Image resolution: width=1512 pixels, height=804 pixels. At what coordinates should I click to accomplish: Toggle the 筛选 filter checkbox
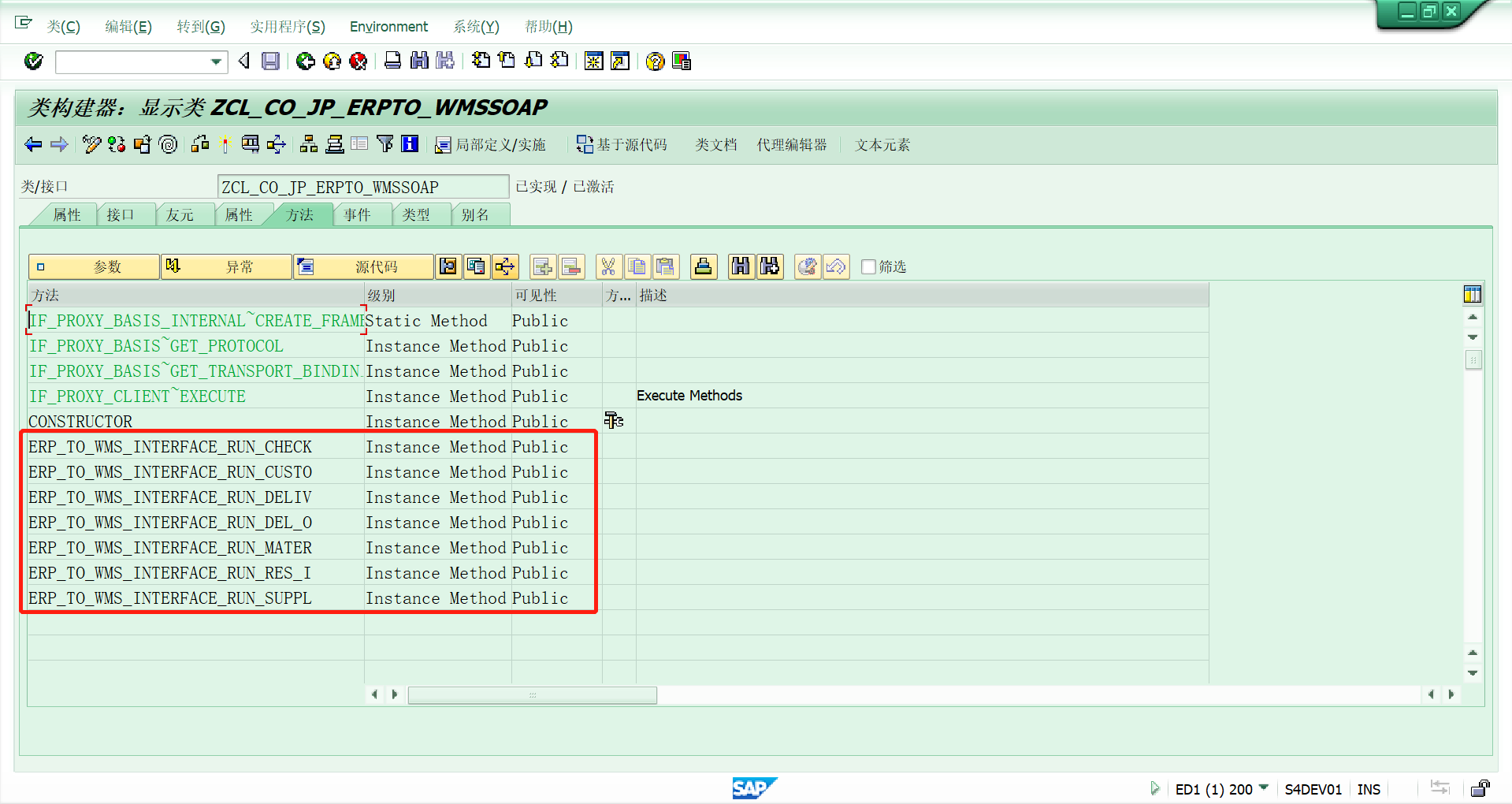pyautogui.click(x=869, y=267)
